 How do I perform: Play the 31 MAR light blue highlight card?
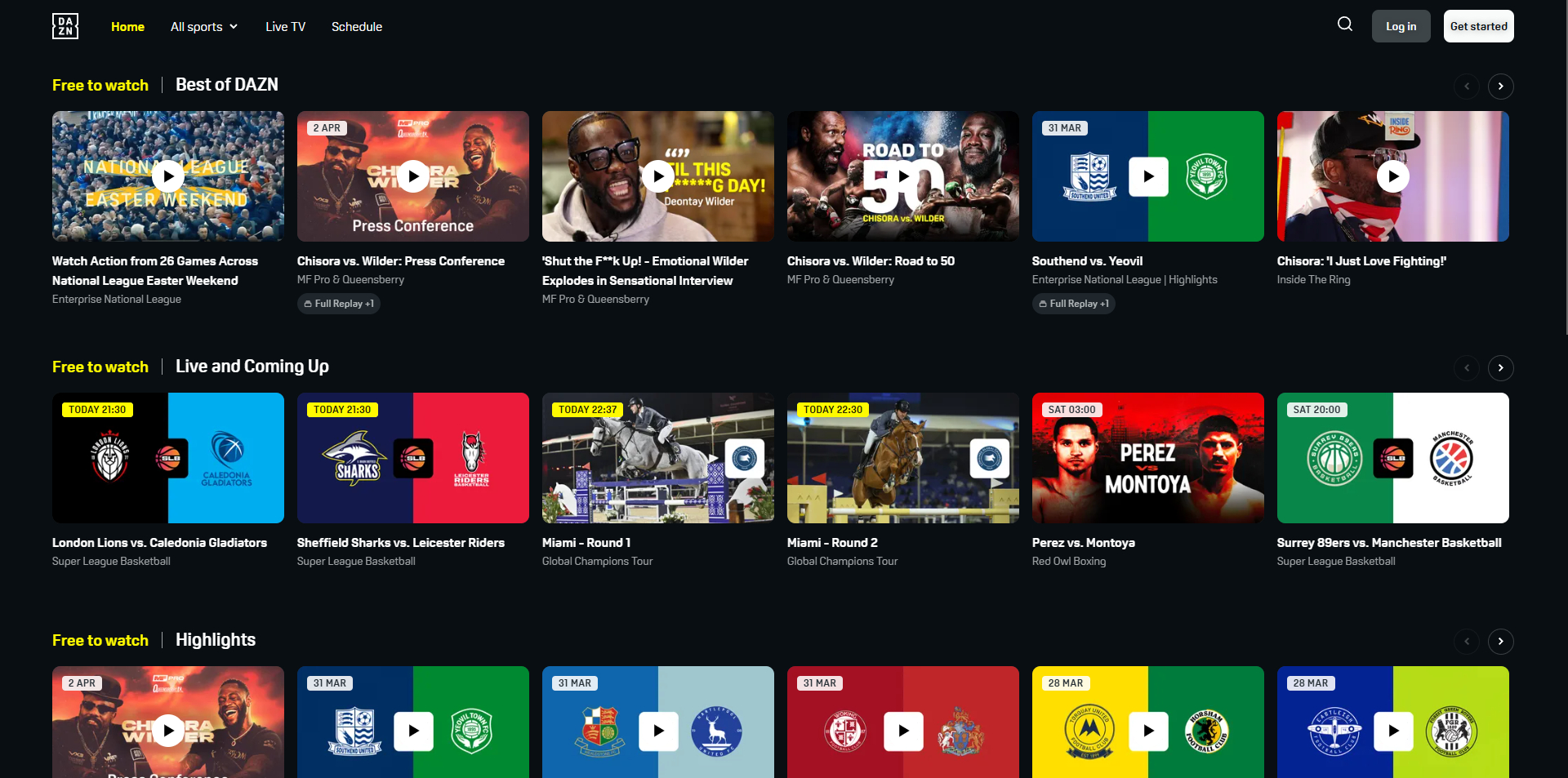[x=658, y=731]
